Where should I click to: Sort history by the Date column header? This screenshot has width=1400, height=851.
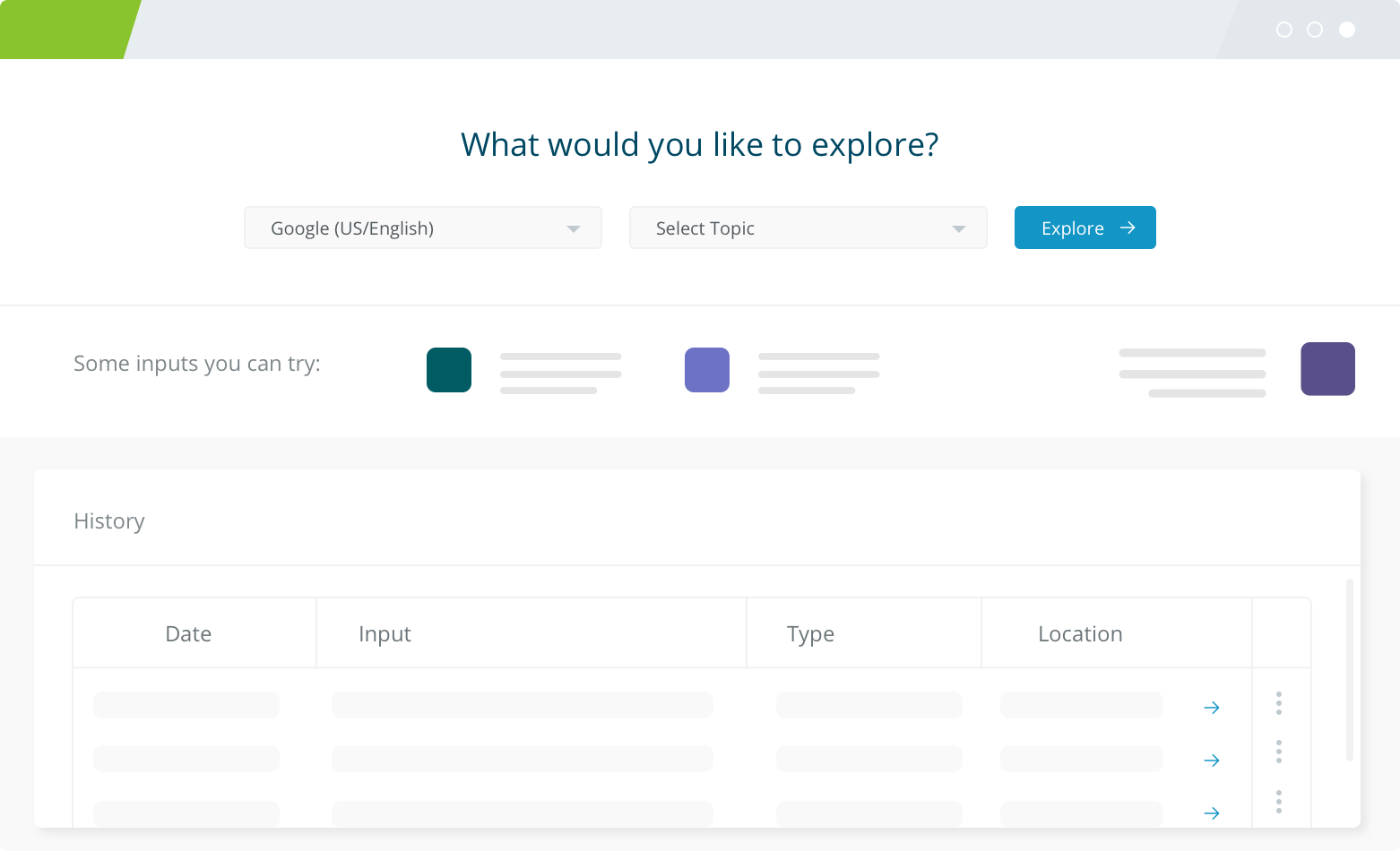tap(188, 634)
